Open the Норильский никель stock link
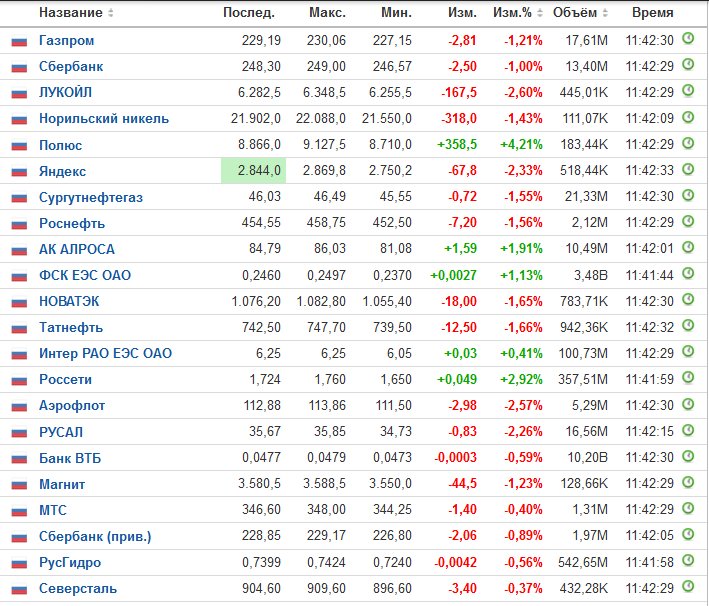The width and height of the screenshot is (709, 606). click(x=104, y=119)
